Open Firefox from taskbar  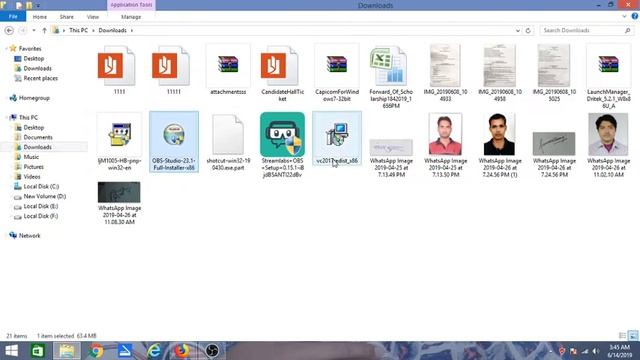pos(182,351)
